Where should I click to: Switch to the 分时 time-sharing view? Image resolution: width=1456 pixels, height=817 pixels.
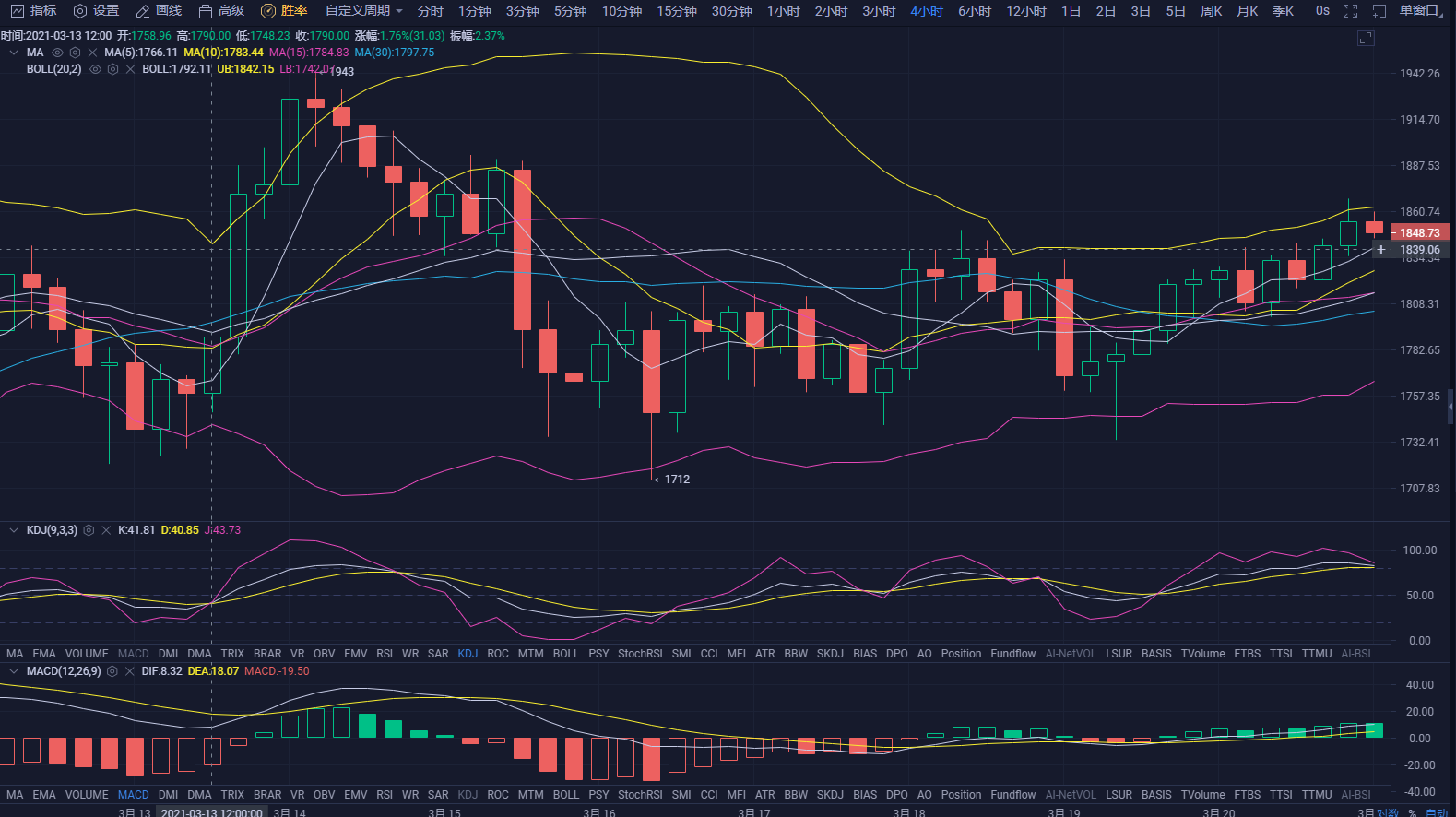click(x=430, y=11)
